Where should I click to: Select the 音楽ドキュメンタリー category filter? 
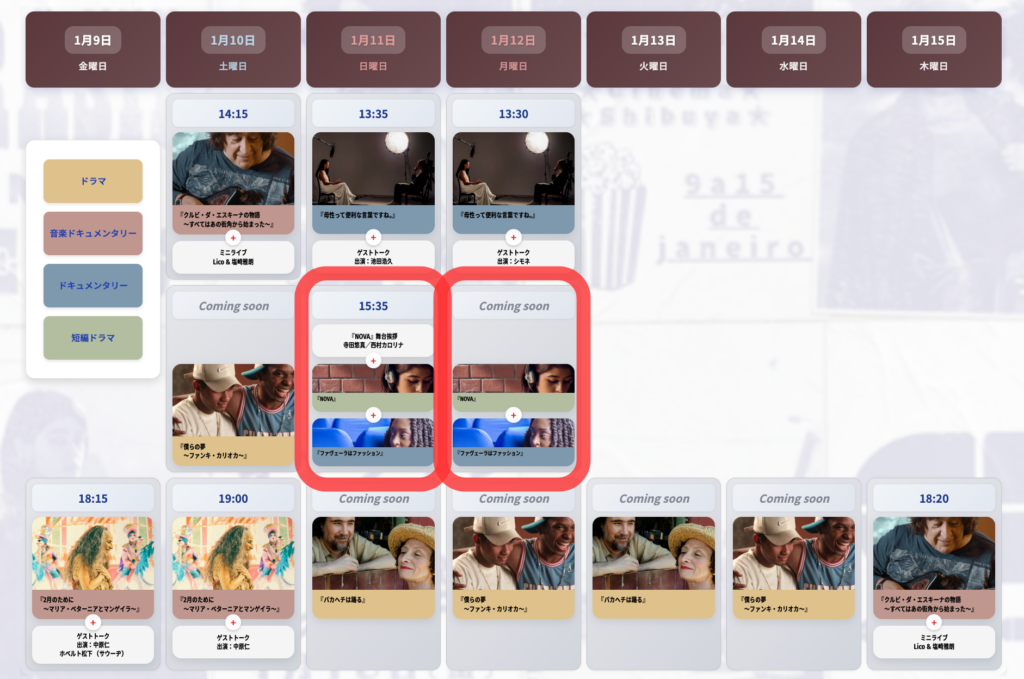point(93,233)
